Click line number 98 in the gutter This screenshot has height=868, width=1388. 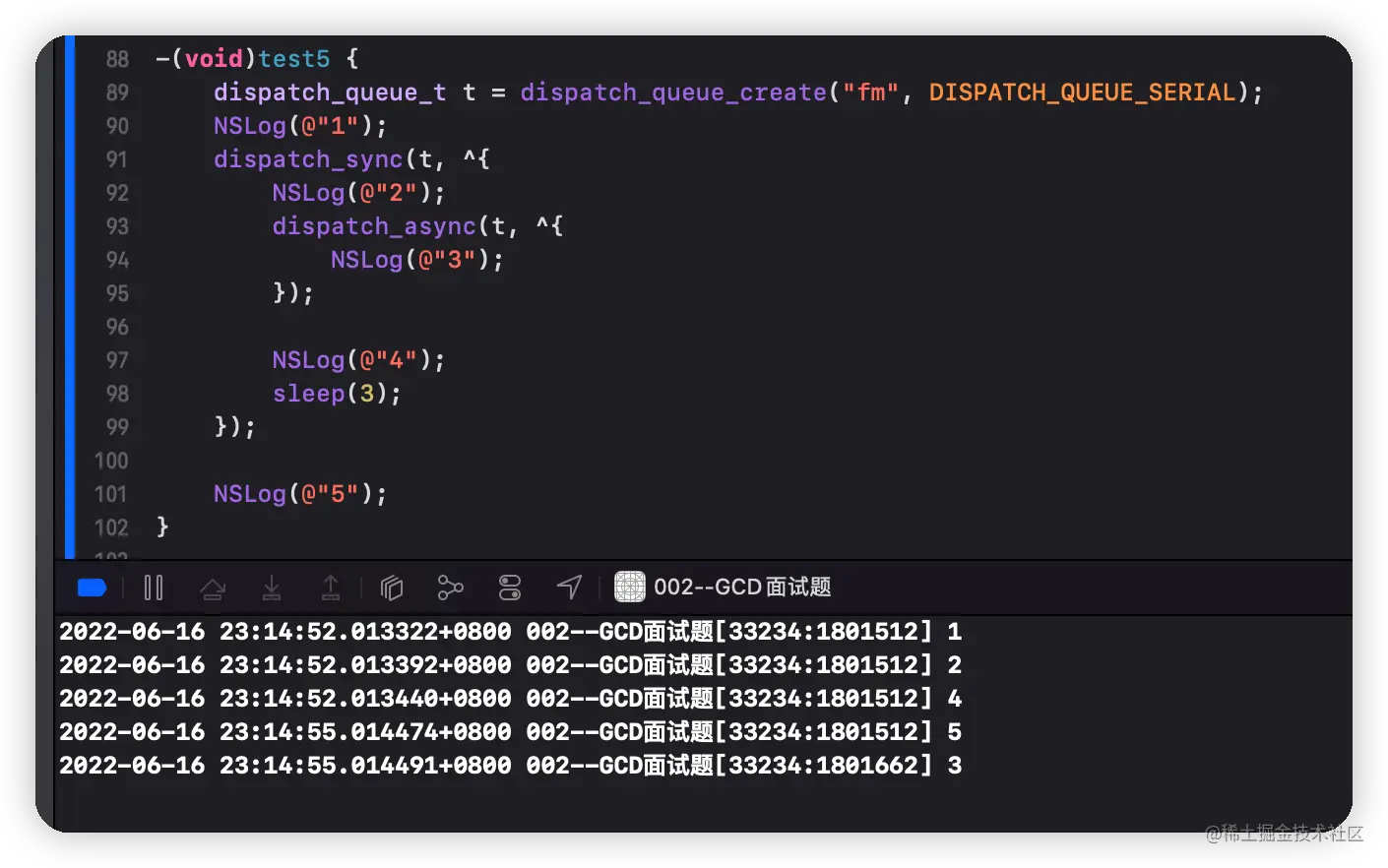click(117, 394)
